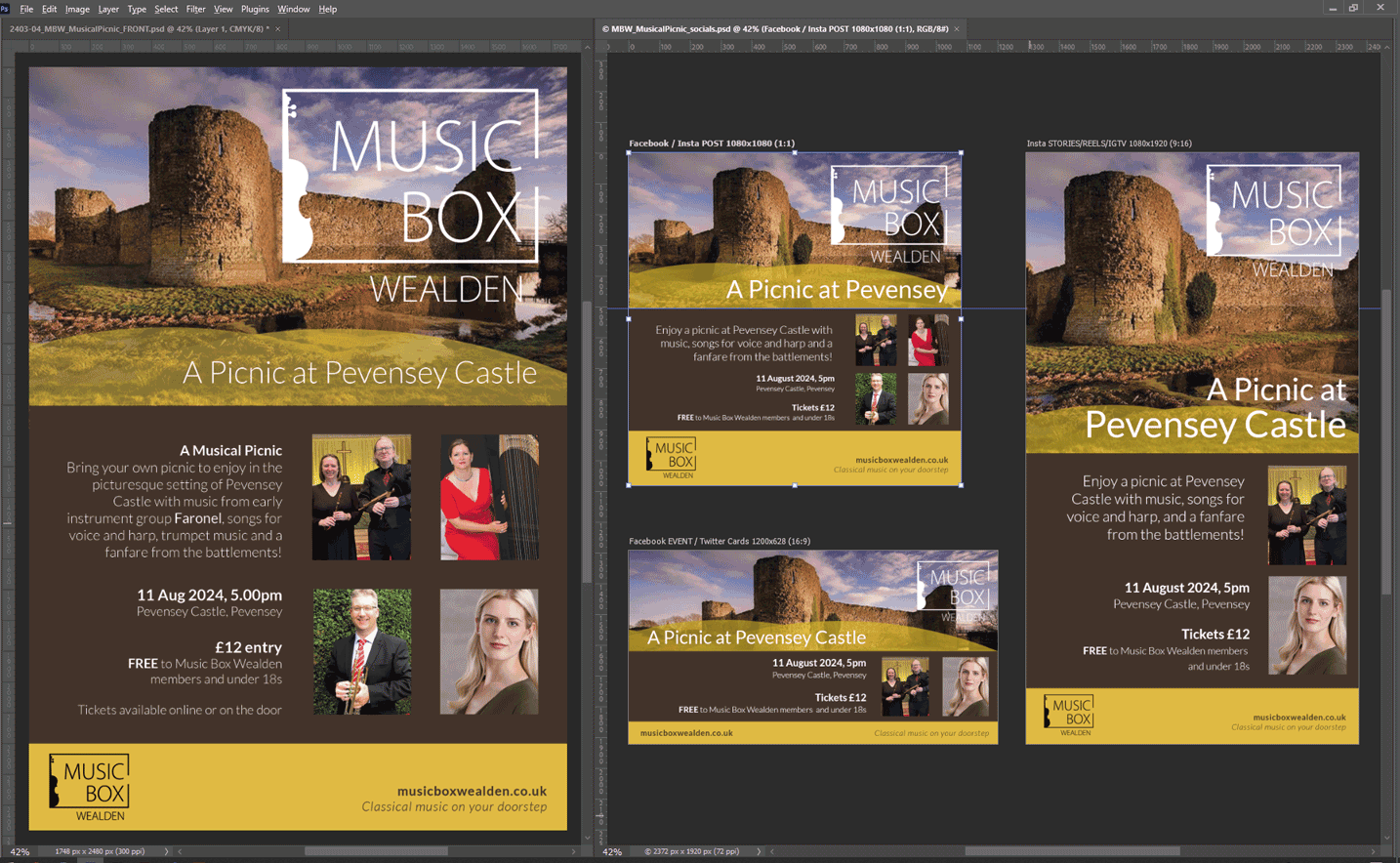Click the trumpet player photo on the FRONT flyer
The height and width of the screenshot is (863, 1400).
[x=362, y=651]
